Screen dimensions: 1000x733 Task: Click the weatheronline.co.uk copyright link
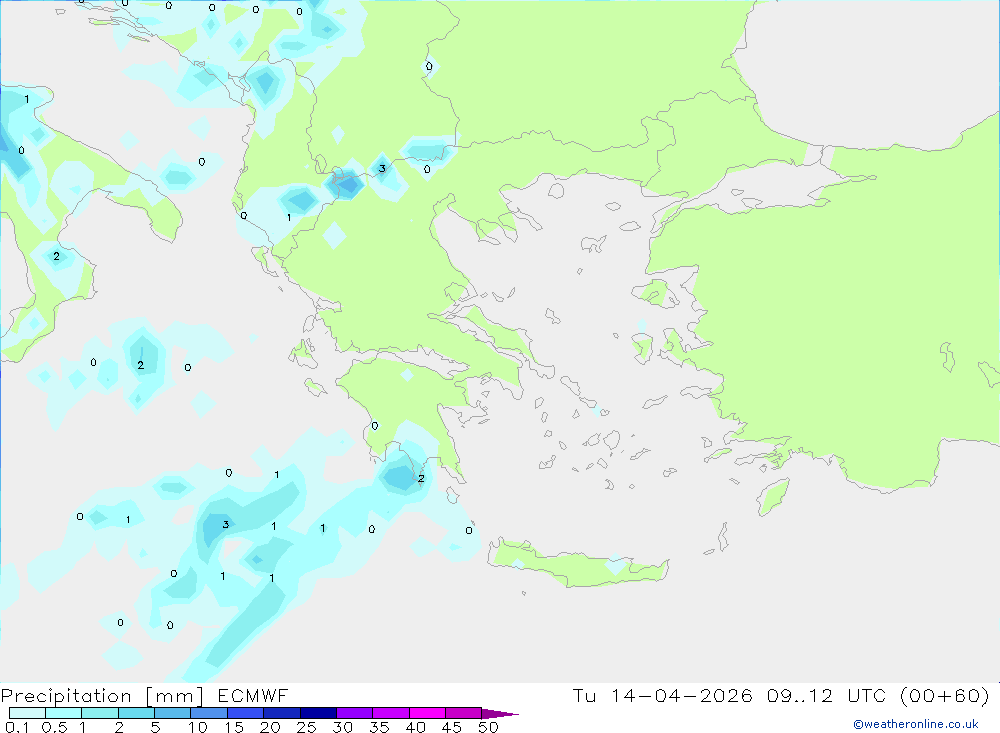coord(916,724)
